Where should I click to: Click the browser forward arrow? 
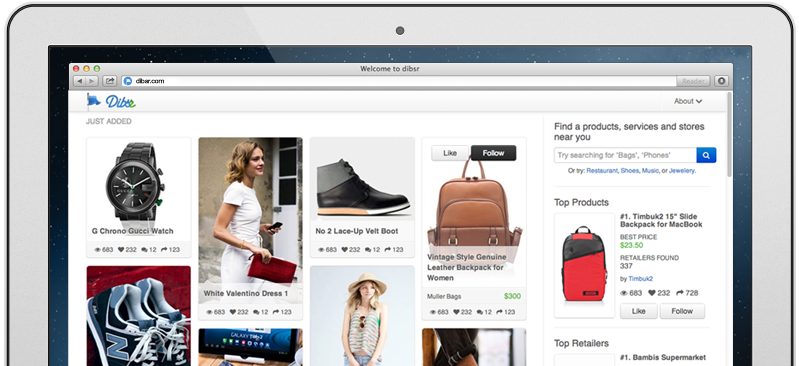coord(92,81)
